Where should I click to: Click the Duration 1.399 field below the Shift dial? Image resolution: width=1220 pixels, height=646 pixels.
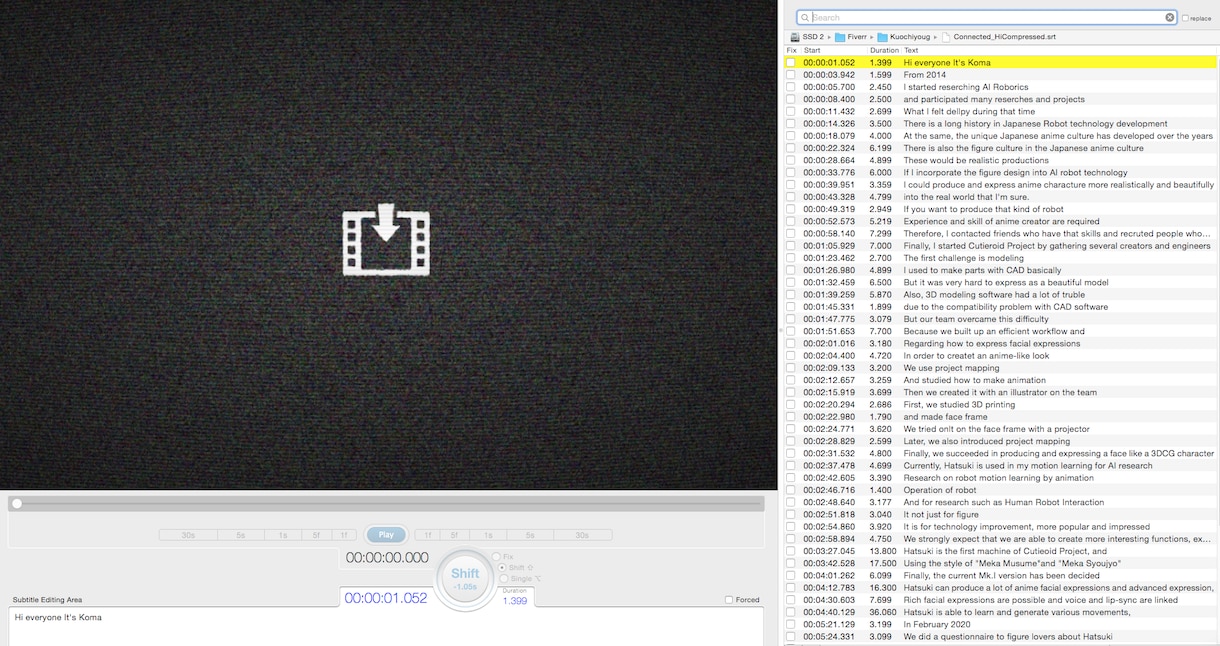coord(515,601)
